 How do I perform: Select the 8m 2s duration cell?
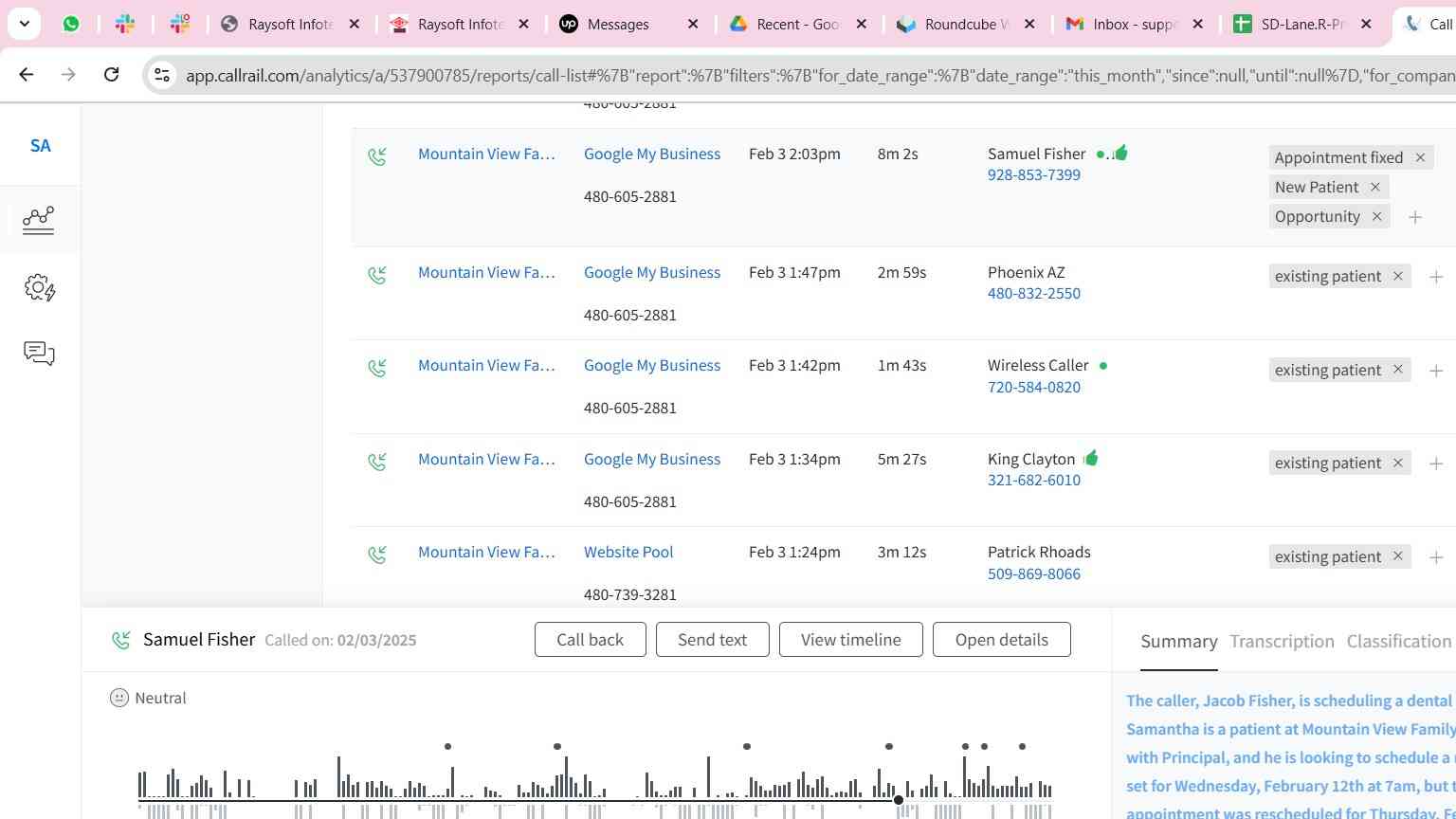pos(897,155)
